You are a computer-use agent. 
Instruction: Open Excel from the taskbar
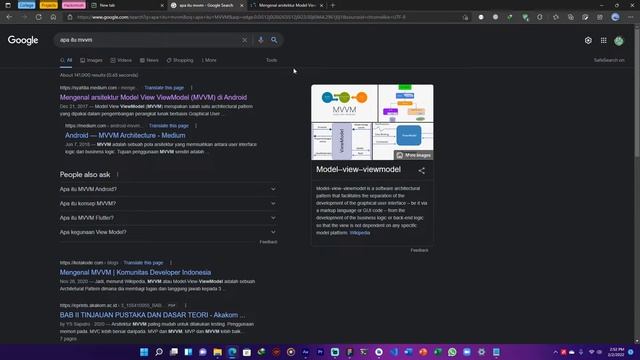438,352
